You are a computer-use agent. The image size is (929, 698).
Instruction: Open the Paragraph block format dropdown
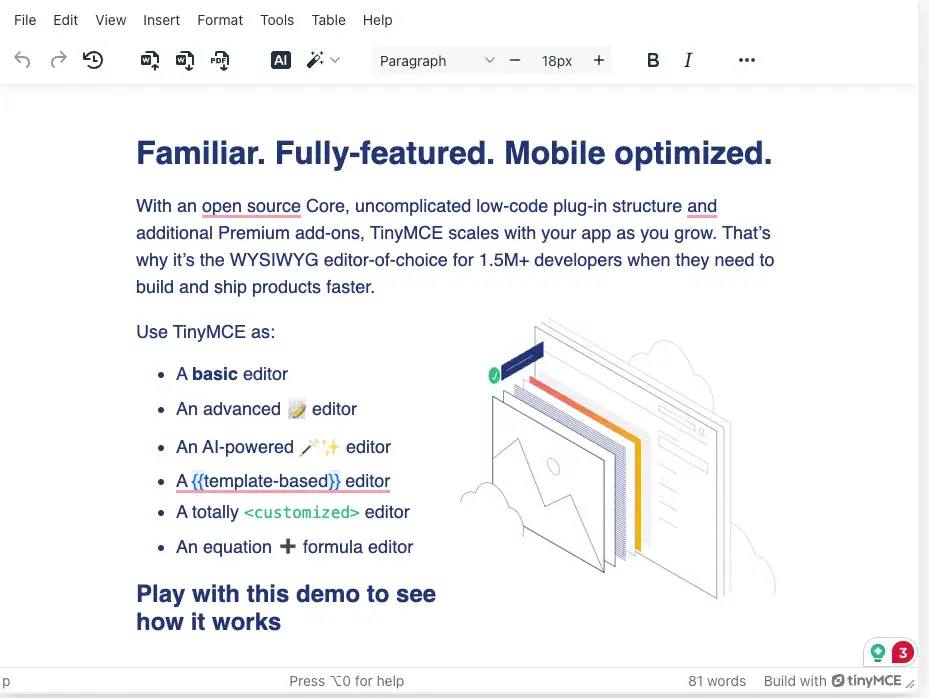[437, 61]
